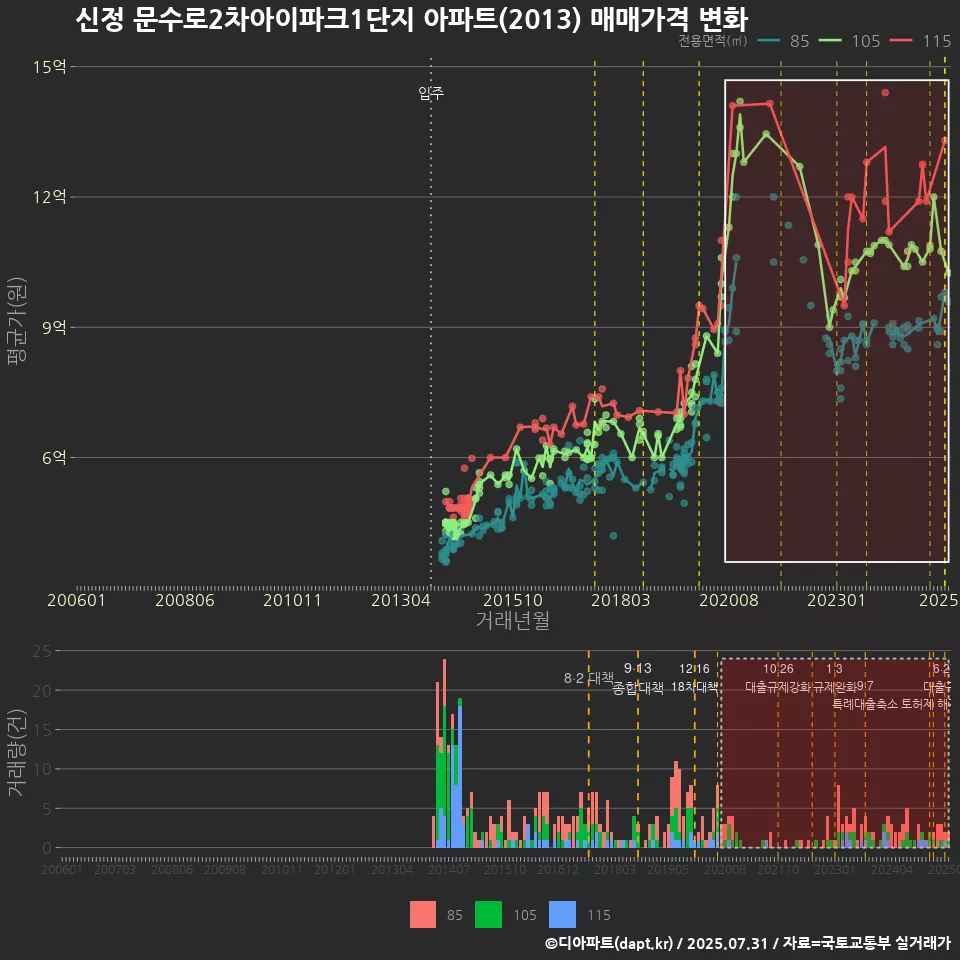Click the 9·13 종합대책 policy annotation
The width and height of the screenshot is (960, 960).
pos(638,678)
